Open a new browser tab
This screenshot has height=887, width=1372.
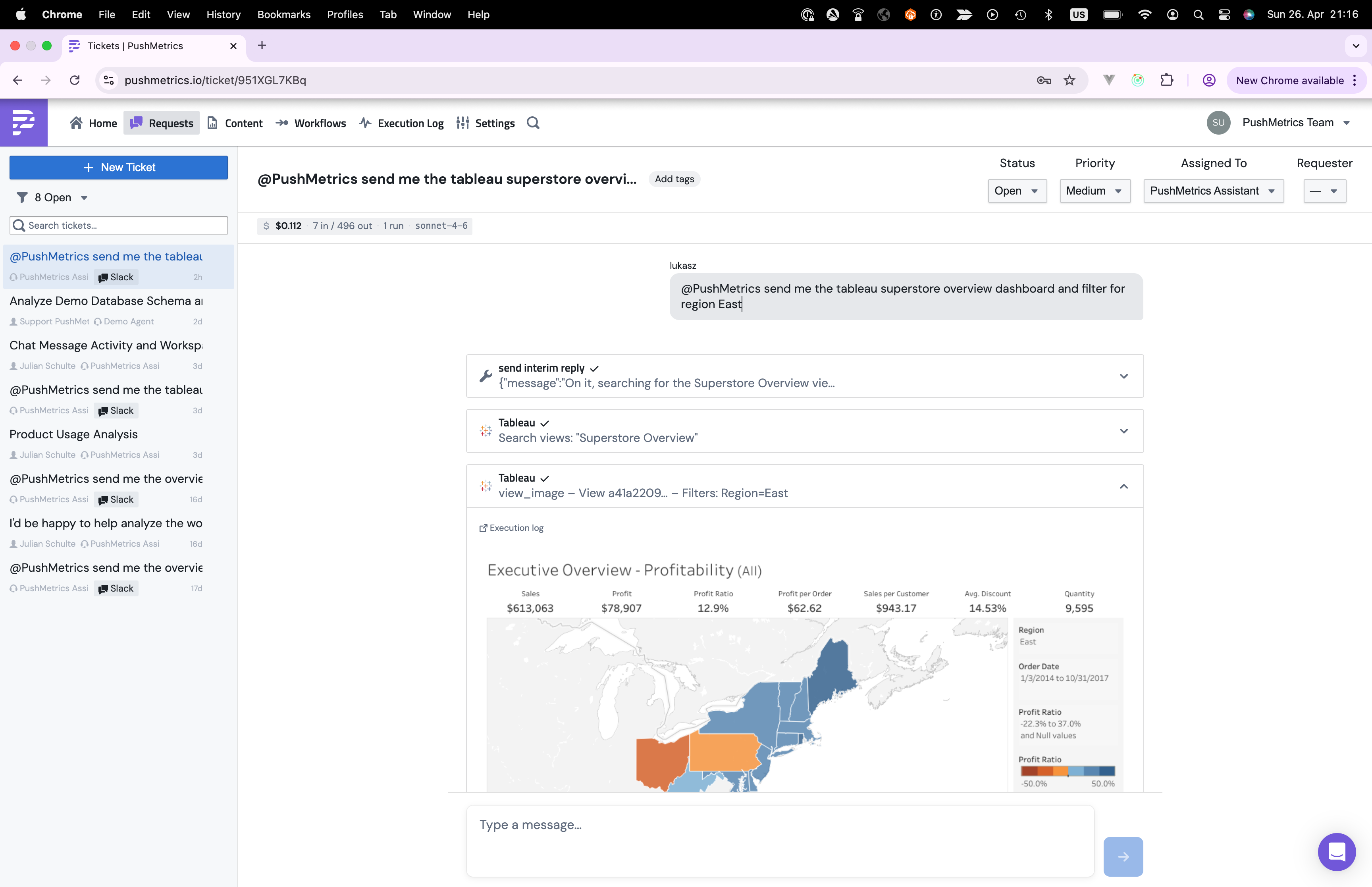262,46
